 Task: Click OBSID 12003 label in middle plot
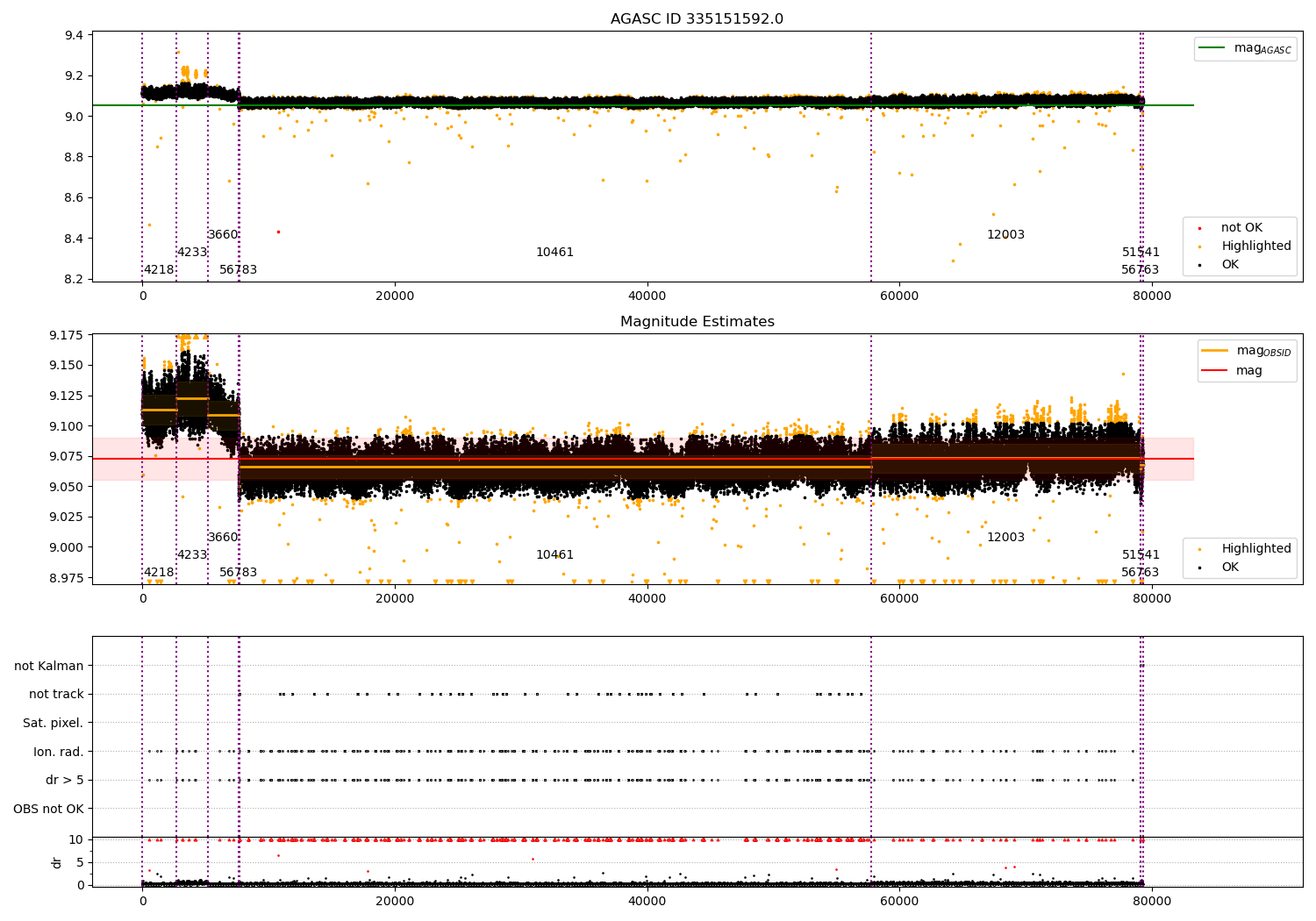pos(1005,538)
